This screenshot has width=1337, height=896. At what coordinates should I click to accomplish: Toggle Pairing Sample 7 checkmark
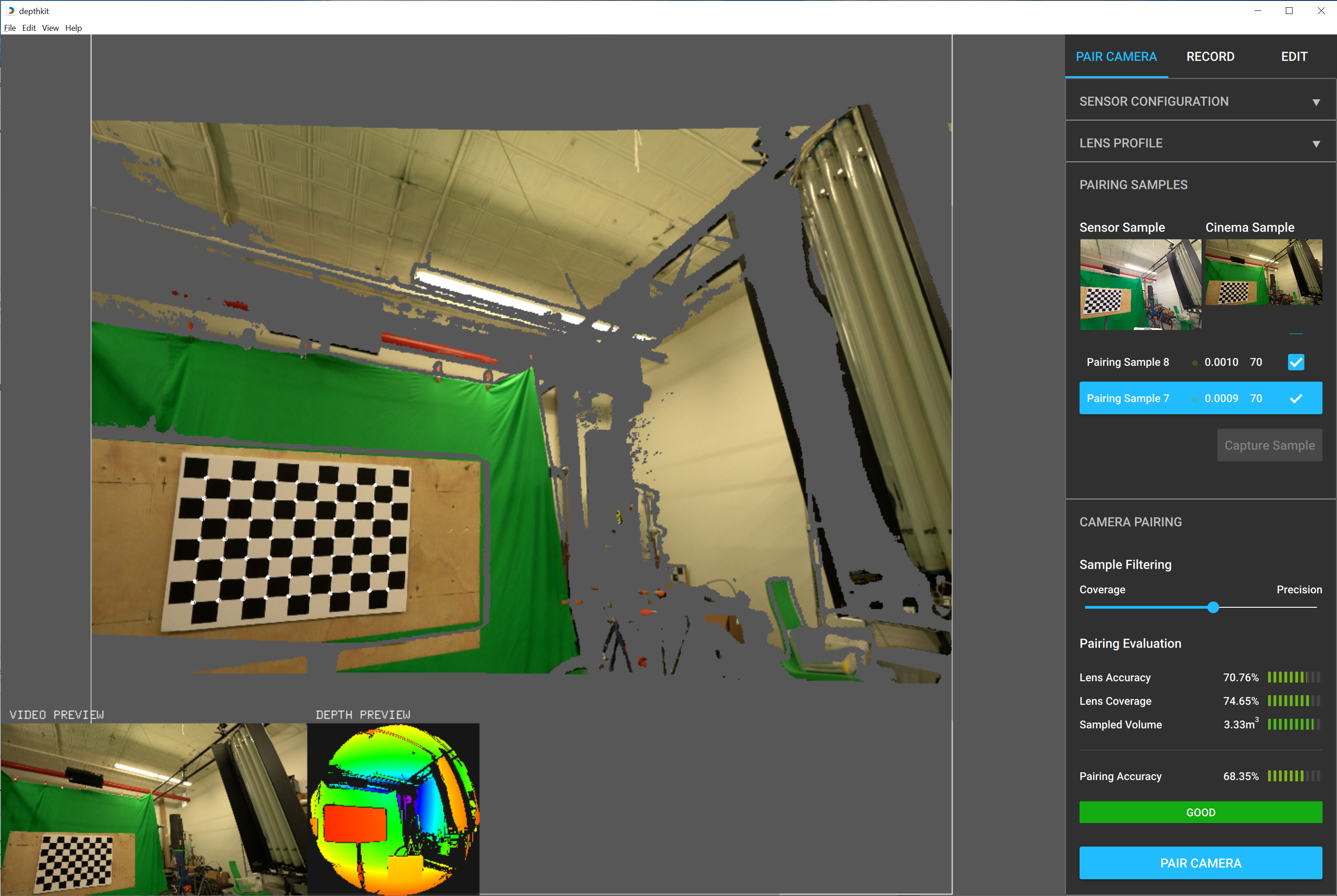click(x=1296, y=399)
